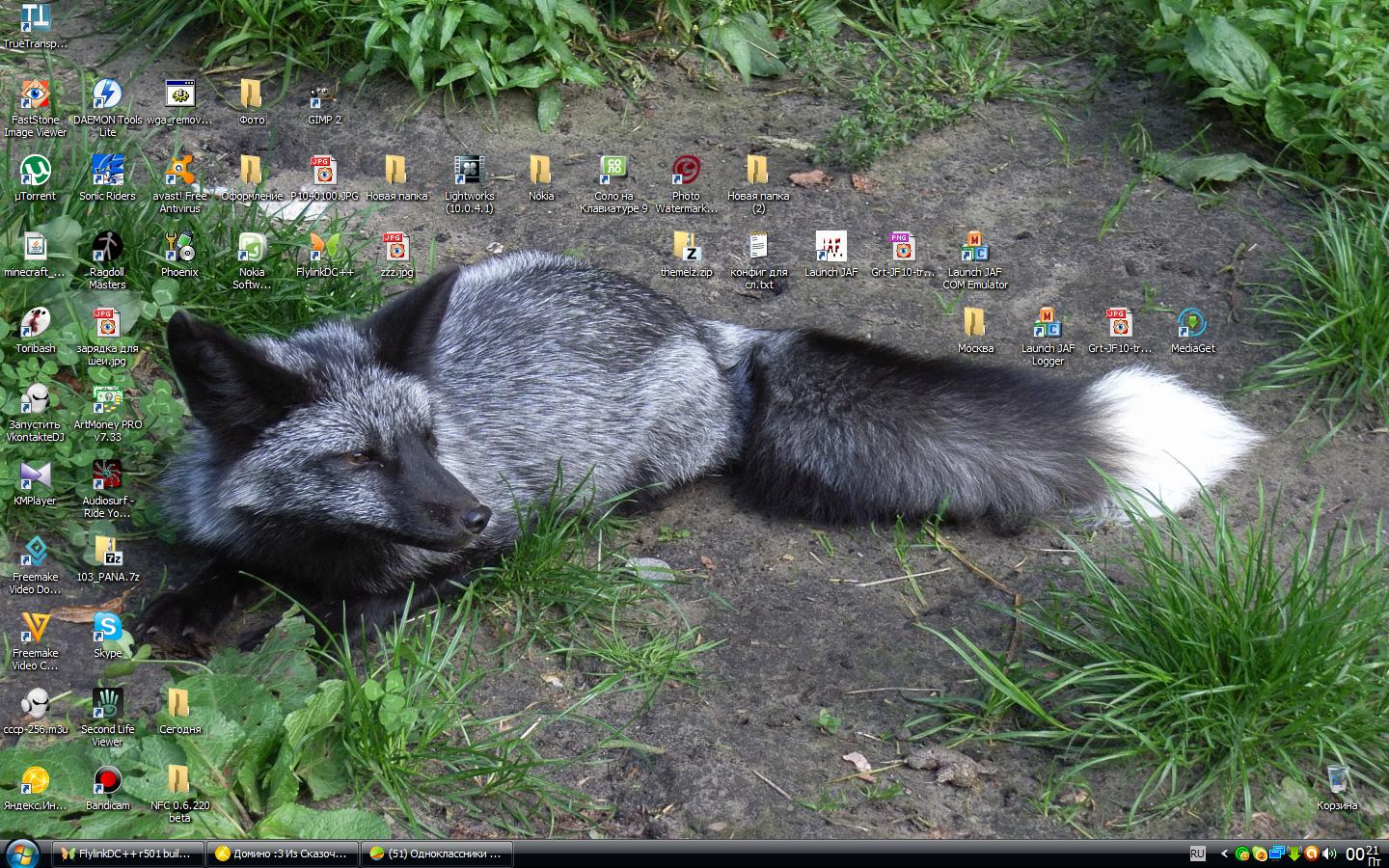The height and width of the screenshot is (868, 1389).
Task: Click the Bandicam desktop icon
Action: [x=107, y=781]
